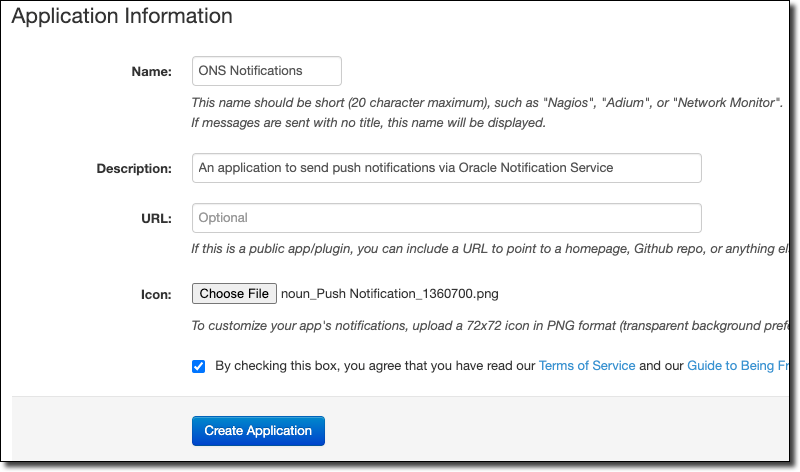The image size is (800, 472).
Task: Click the optional URL input field
Action: click(x=446, y=218)
